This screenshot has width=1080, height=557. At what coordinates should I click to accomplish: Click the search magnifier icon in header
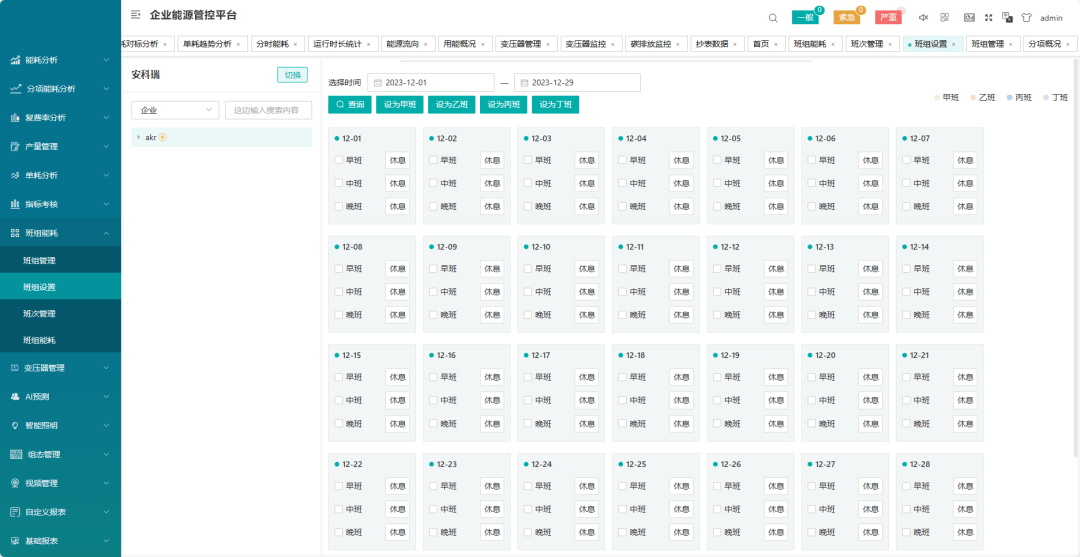pyautogui.click(x=773, y=18)
